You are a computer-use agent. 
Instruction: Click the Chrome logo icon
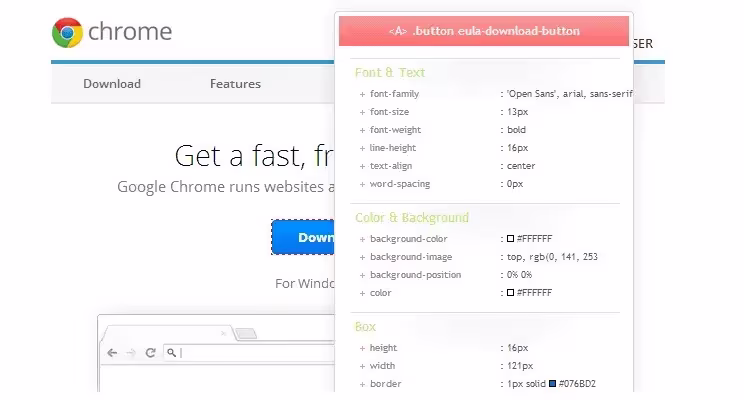pos(67,32)
